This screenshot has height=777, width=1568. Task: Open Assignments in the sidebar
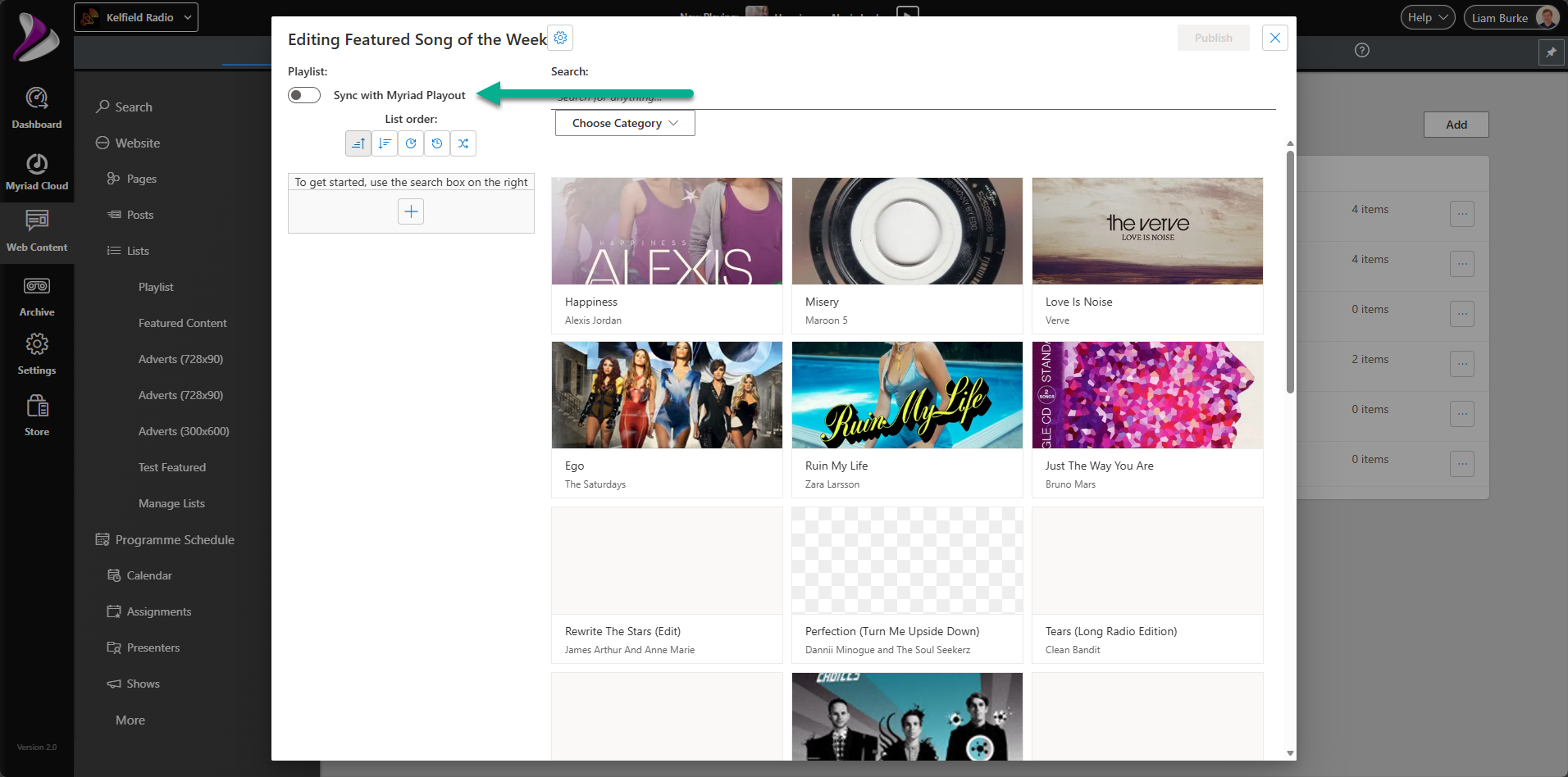149,611
